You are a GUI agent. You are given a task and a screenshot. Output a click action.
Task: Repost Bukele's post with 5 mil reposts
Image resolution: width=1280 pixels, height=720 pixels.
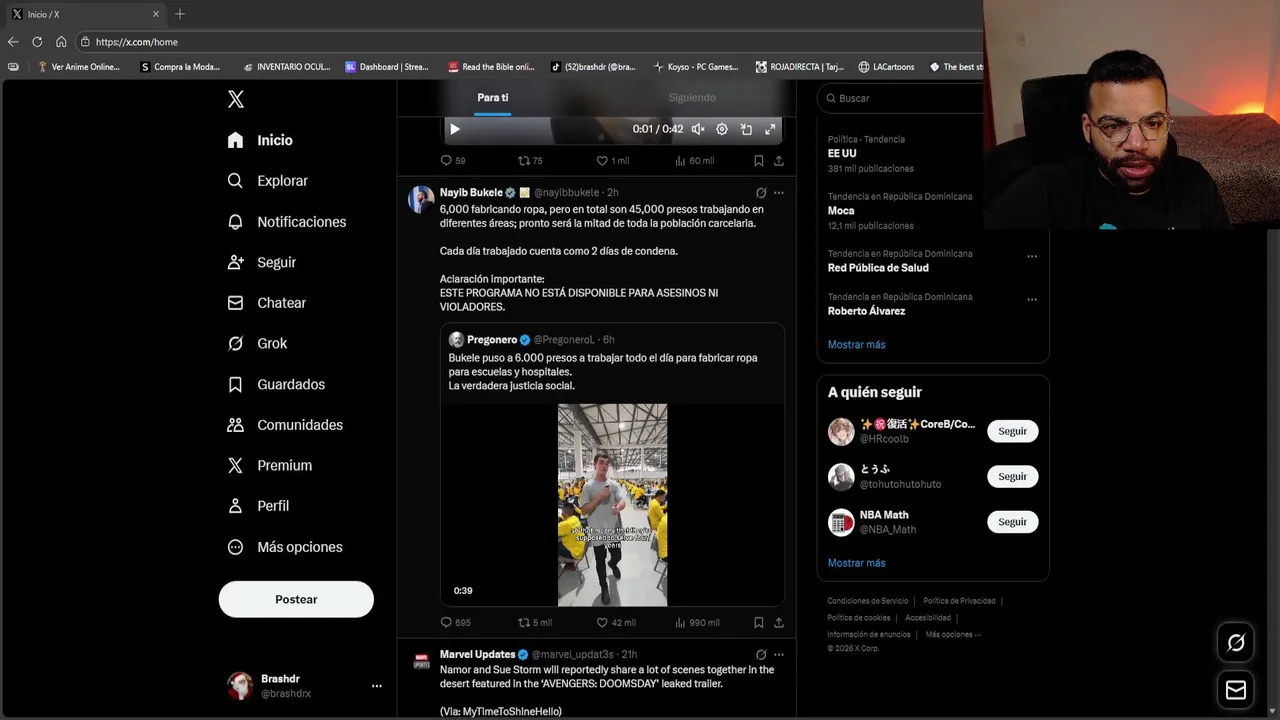pyautogui.click(x=535, y=622)
